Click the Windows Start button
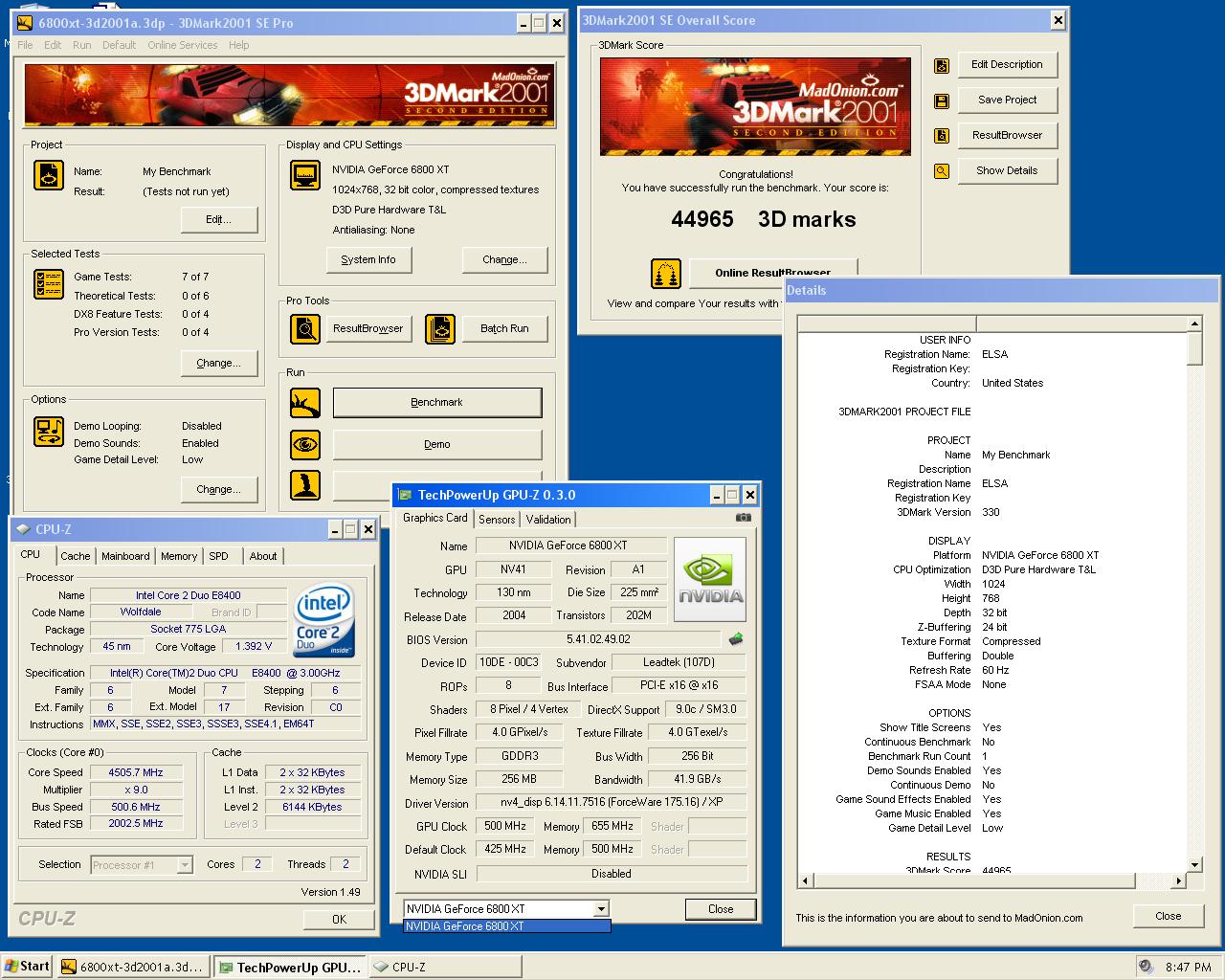 (27, 967)
